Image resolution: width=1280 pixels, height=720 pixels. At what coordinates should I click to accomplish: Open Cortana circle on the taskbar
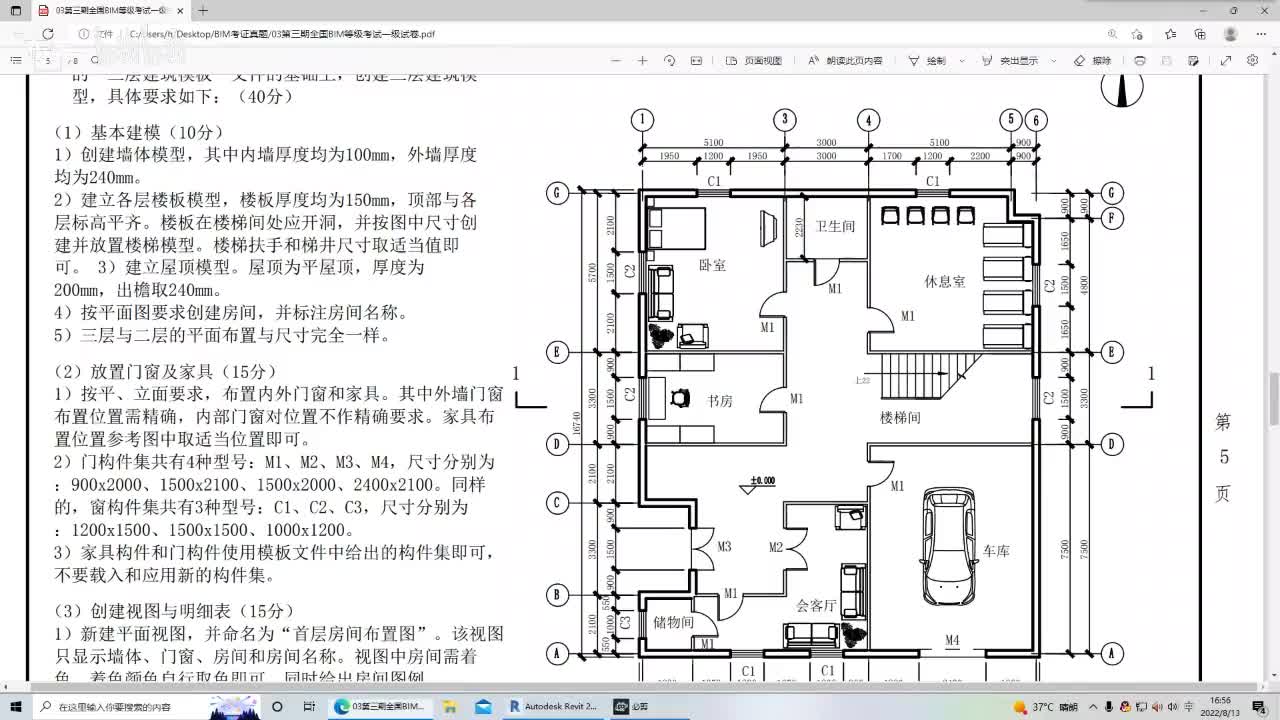click(278, 707)
